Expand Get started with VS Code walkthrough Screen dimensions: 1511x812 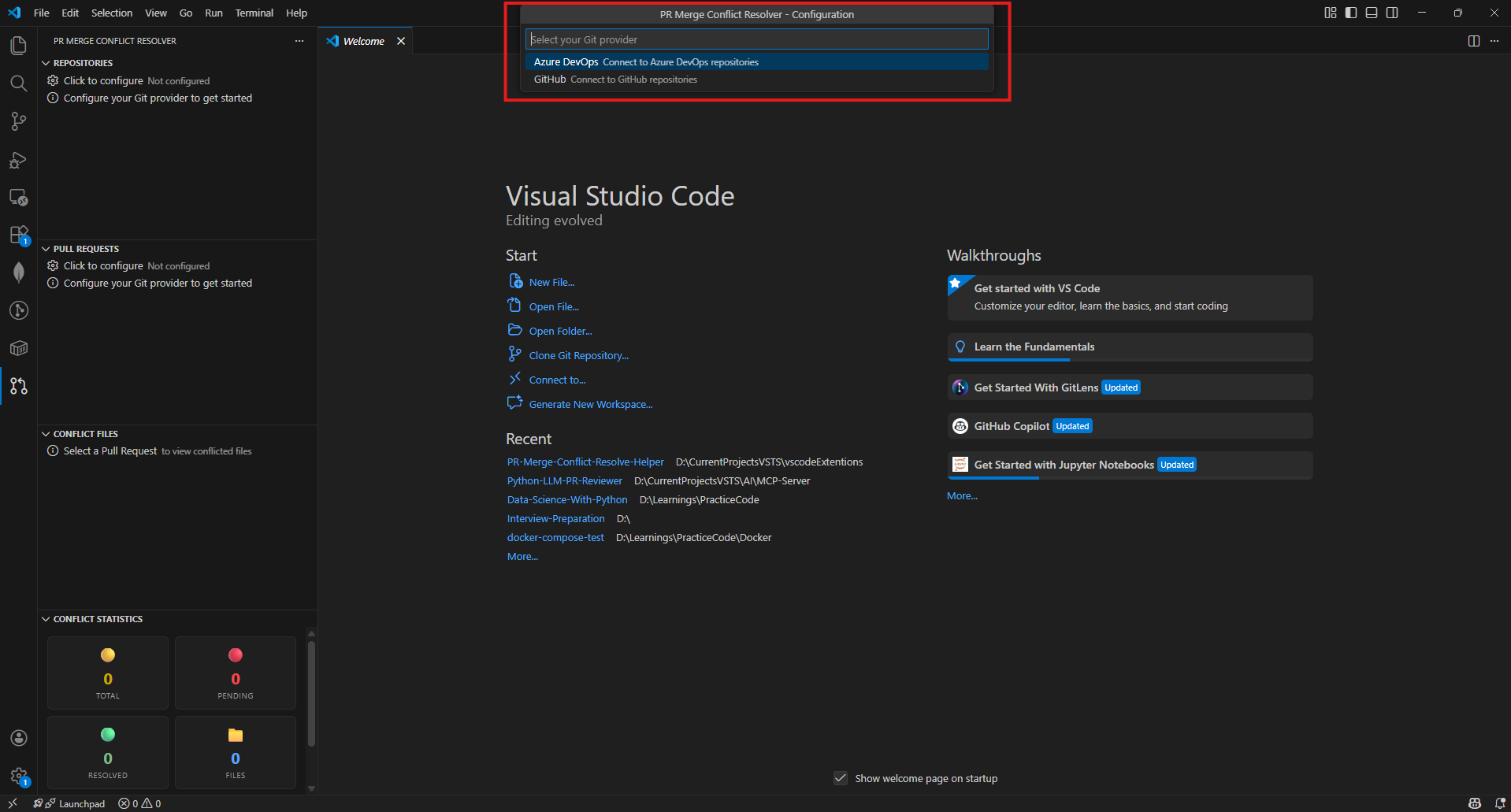[1130, 298]
